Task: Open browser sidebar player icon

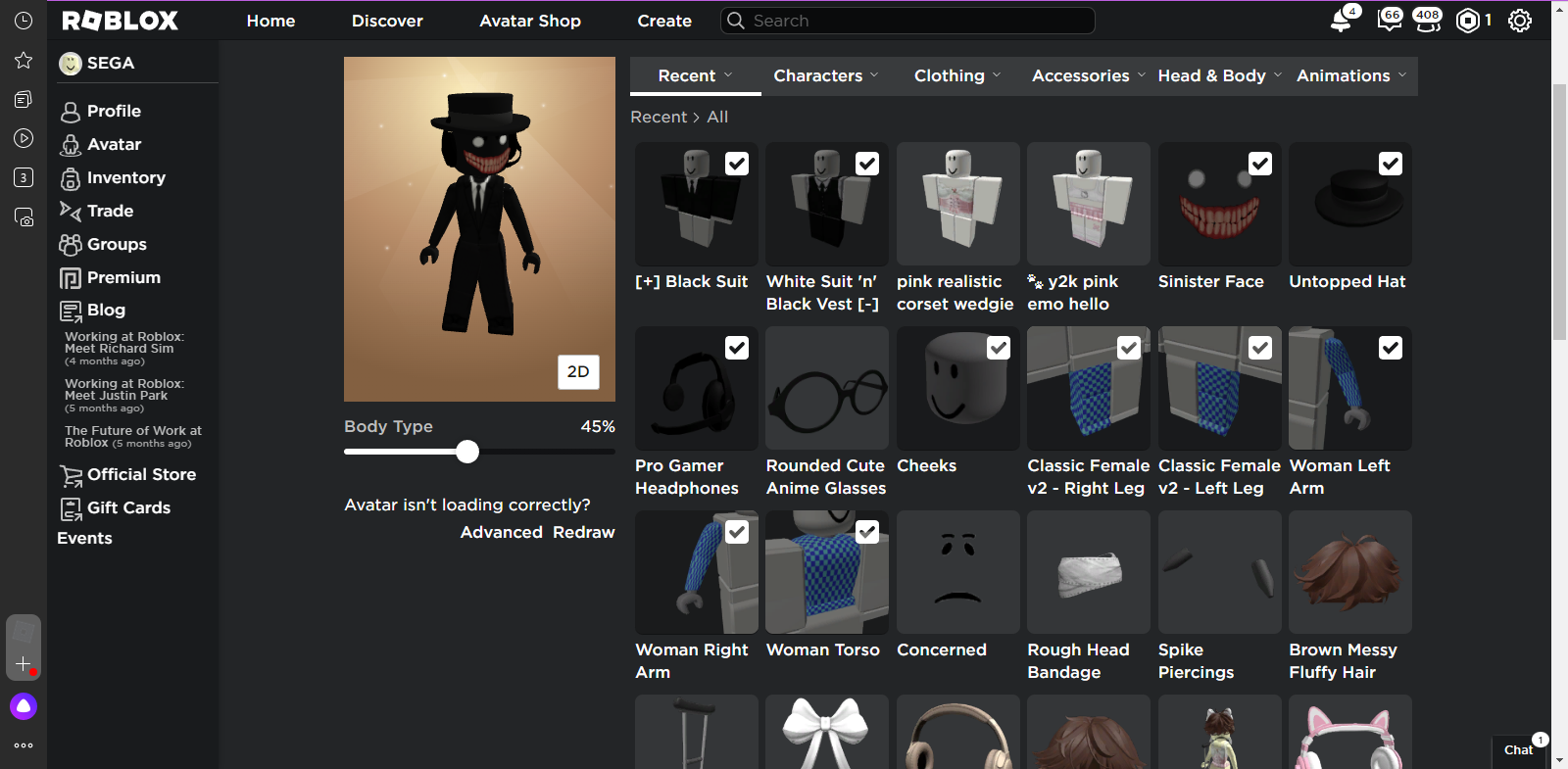Action: 24,138
